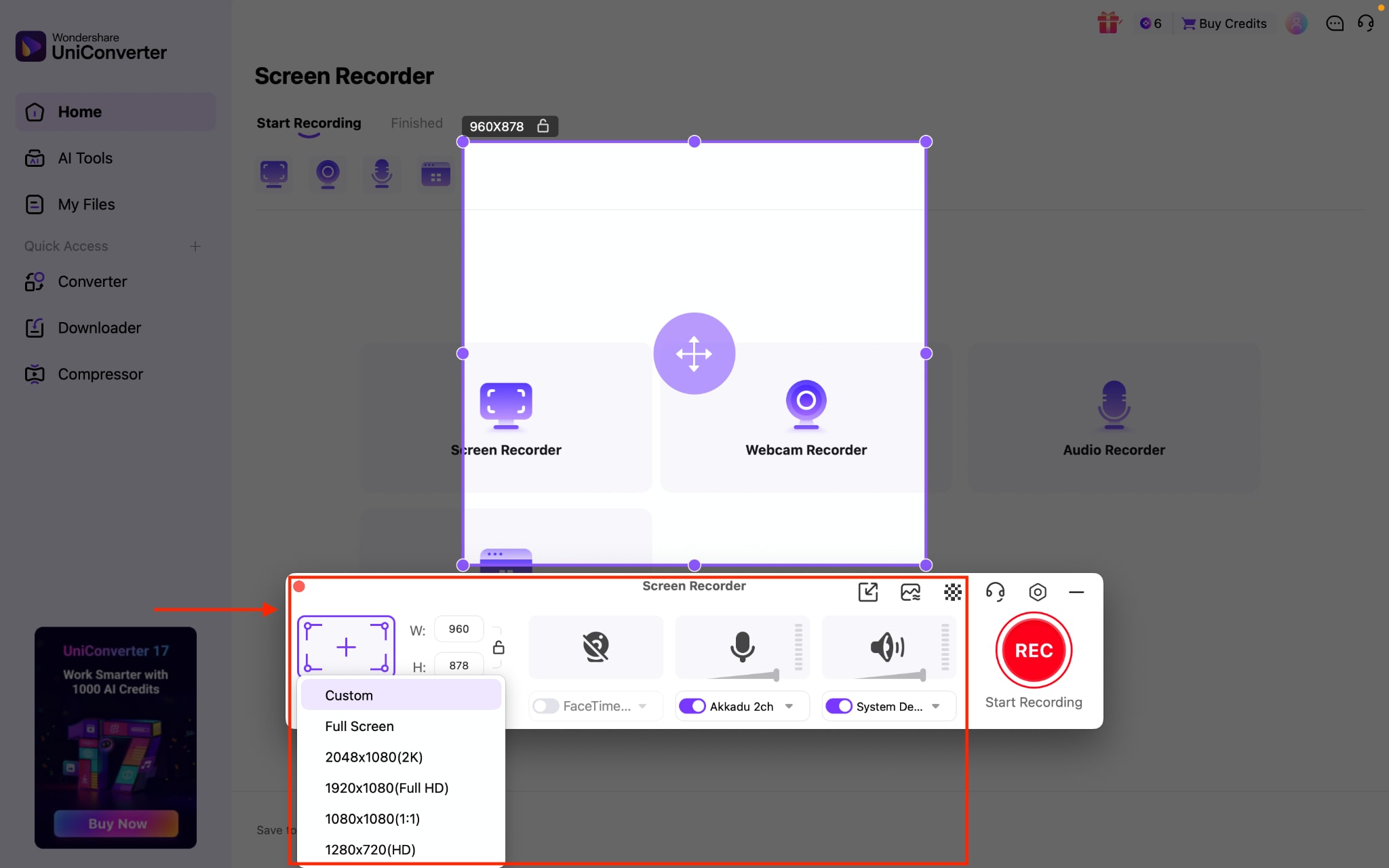Open My Files in the sidebar
Screen dimensions: 1389x868
[115, 204]
